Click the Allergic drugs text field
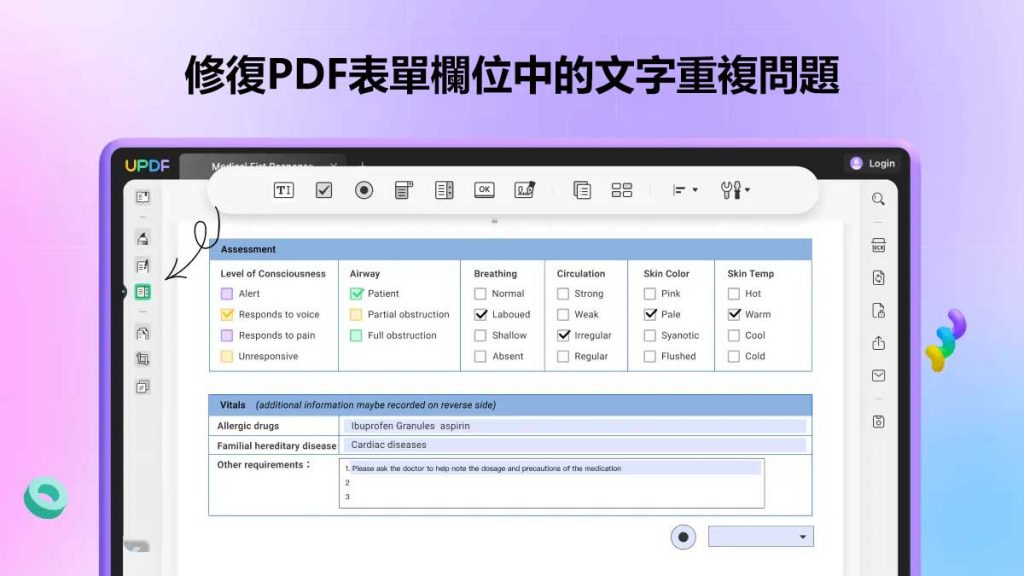Screen dimensions: 1024x576 coord(575,426)
